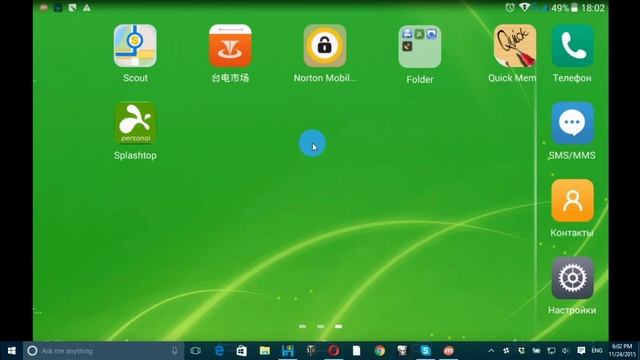This screenshot has height=360, width=640.
Task: Open Skype from the taskbar
Action: click(425, 351)
